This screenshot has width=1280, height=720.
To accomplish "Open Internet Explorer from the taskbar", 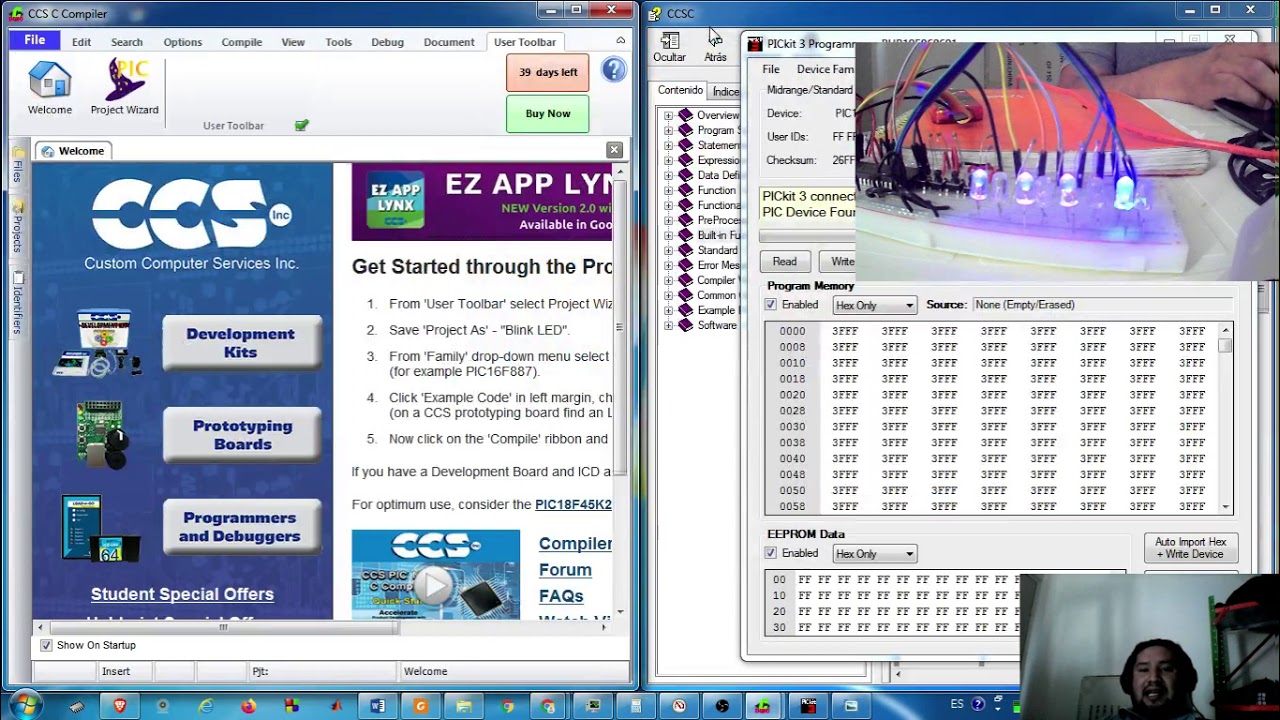I will pyautogui.click(x=205, y=705).
